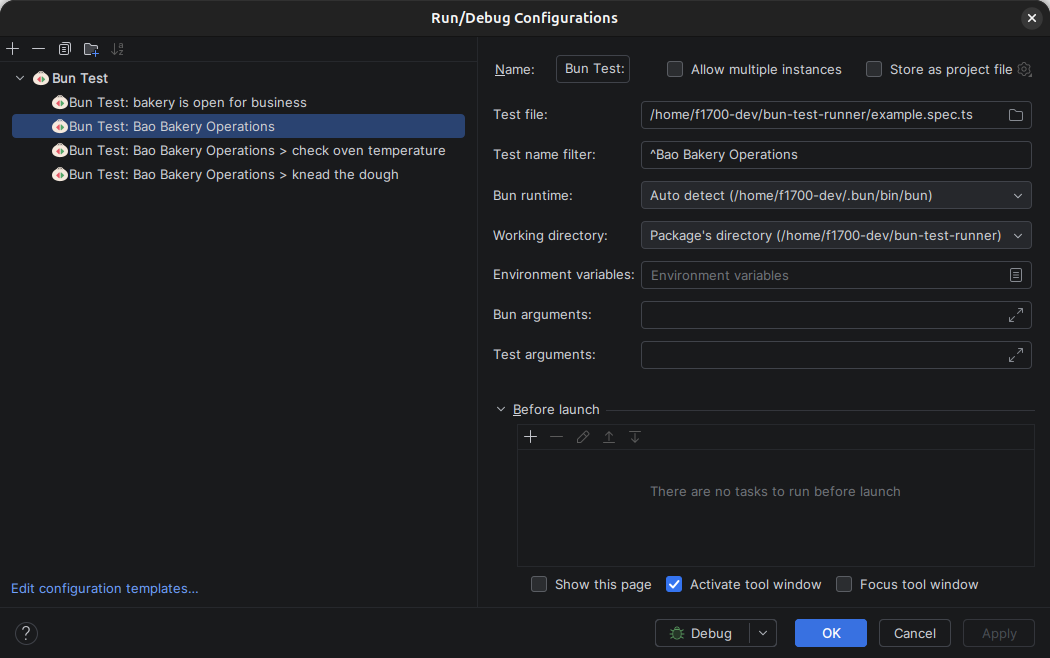Edit before launch task with pencil icon
Screen dimensions: 1050x658
[583, 437]
